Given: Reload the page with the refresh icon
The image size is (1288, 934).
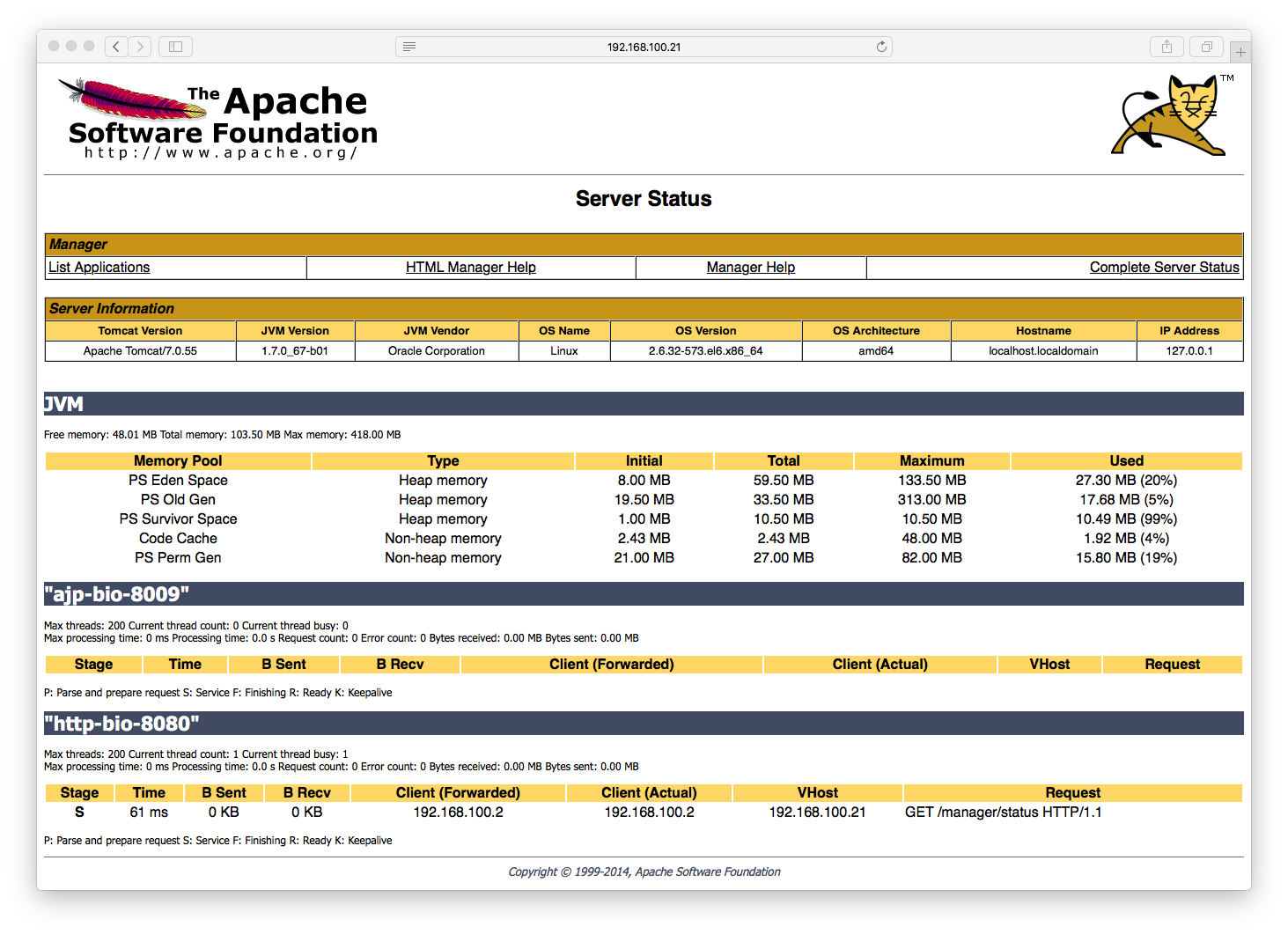Looking at the screenshot, I should [881, 47].
